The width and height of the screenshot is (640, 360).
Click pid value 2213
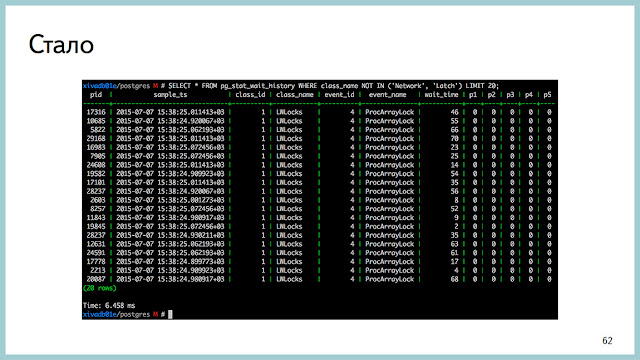pos(98,270)
